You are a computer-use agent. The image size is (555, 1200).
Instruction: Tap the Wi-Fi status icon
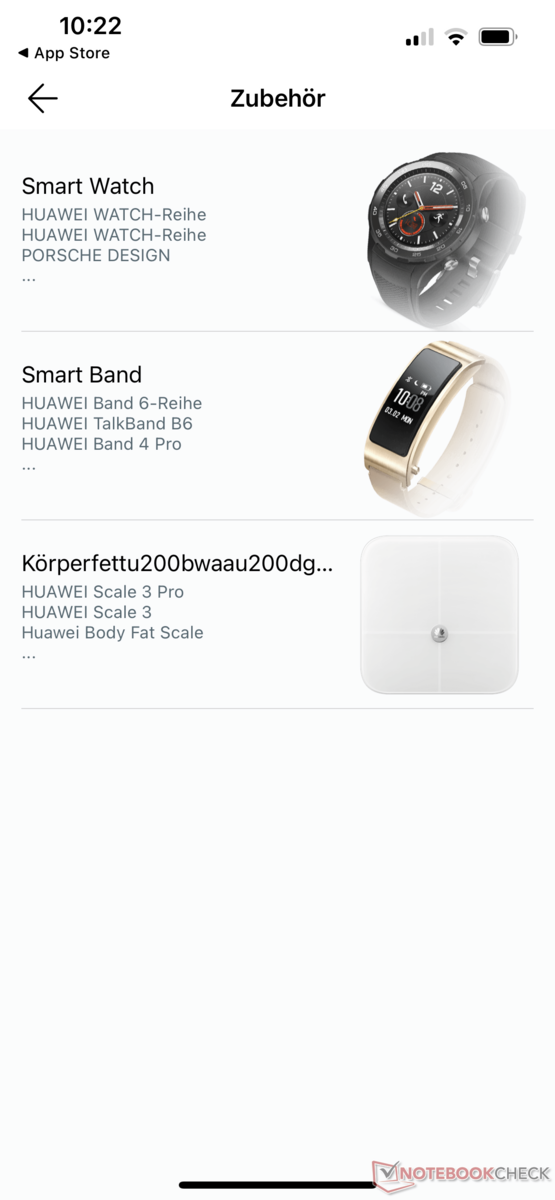(x=457, y=38)
